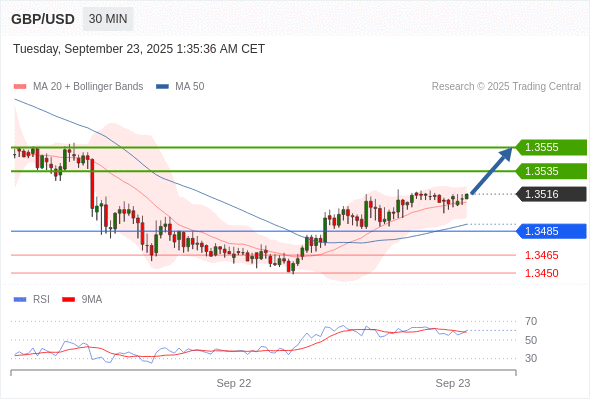Click the red 9MA legend swatch
590x400 pixels.
pyautogui.click(x=68, y=300)
